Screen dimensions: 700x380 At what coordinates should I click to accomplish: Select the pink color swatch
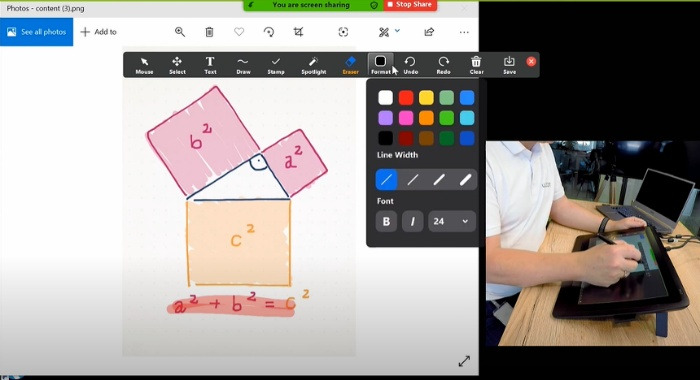click(406, 118)
